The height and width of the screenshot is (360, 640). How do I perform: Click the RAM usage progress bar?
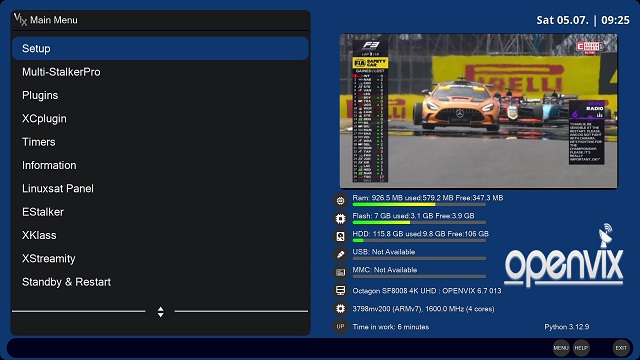[419, 204]
